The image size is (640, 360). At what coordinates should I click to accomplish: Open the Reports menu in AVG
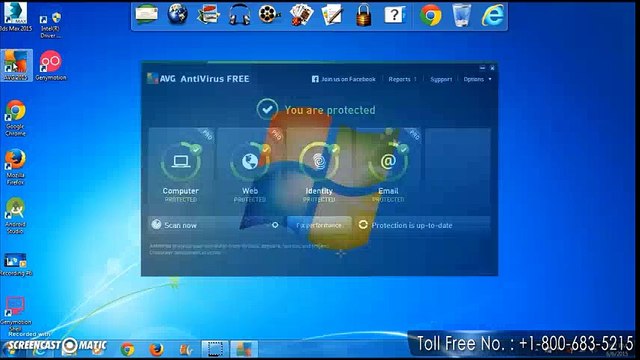402,79
